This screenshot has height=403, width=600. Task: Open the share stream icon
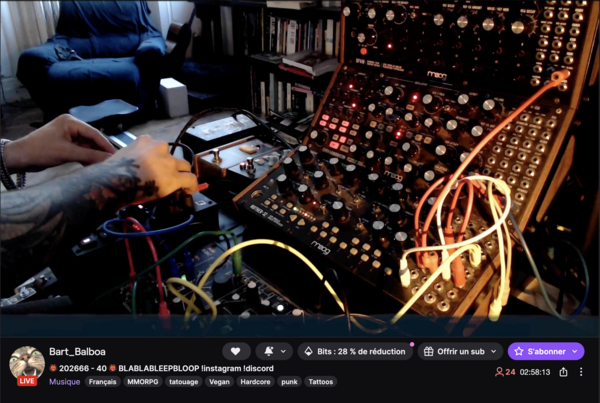tap(563, 372)
